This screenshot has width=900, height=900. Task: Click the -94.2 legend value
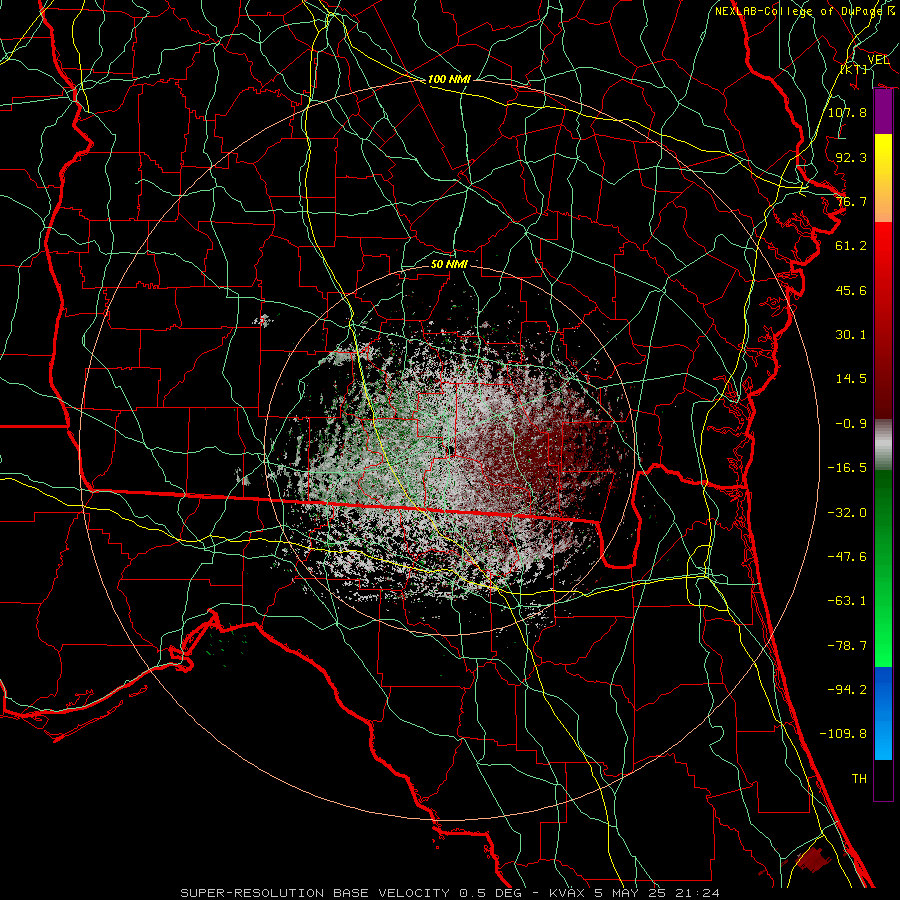pos(847,690)
